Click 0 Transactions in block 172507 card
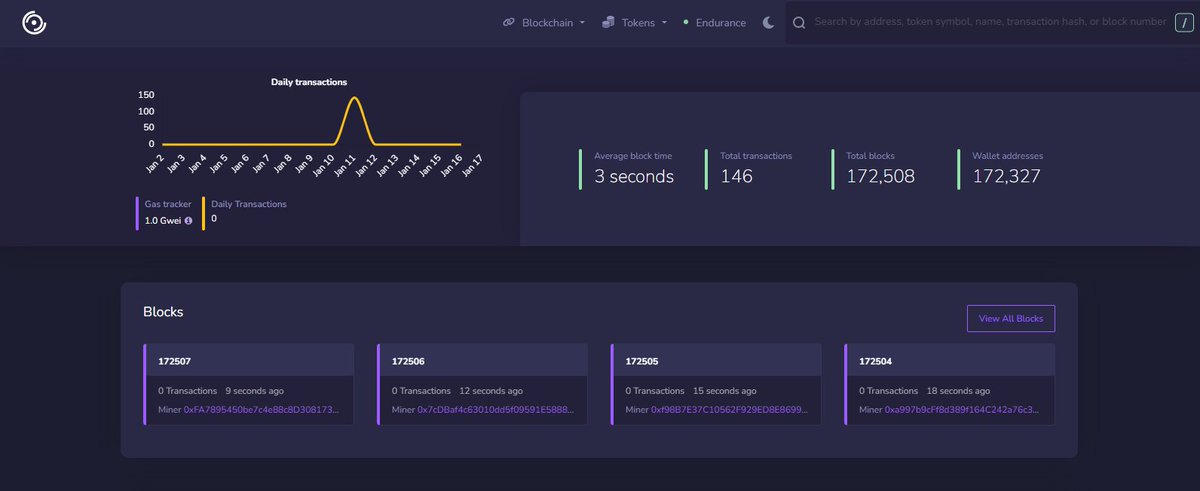 pos(187,391)
